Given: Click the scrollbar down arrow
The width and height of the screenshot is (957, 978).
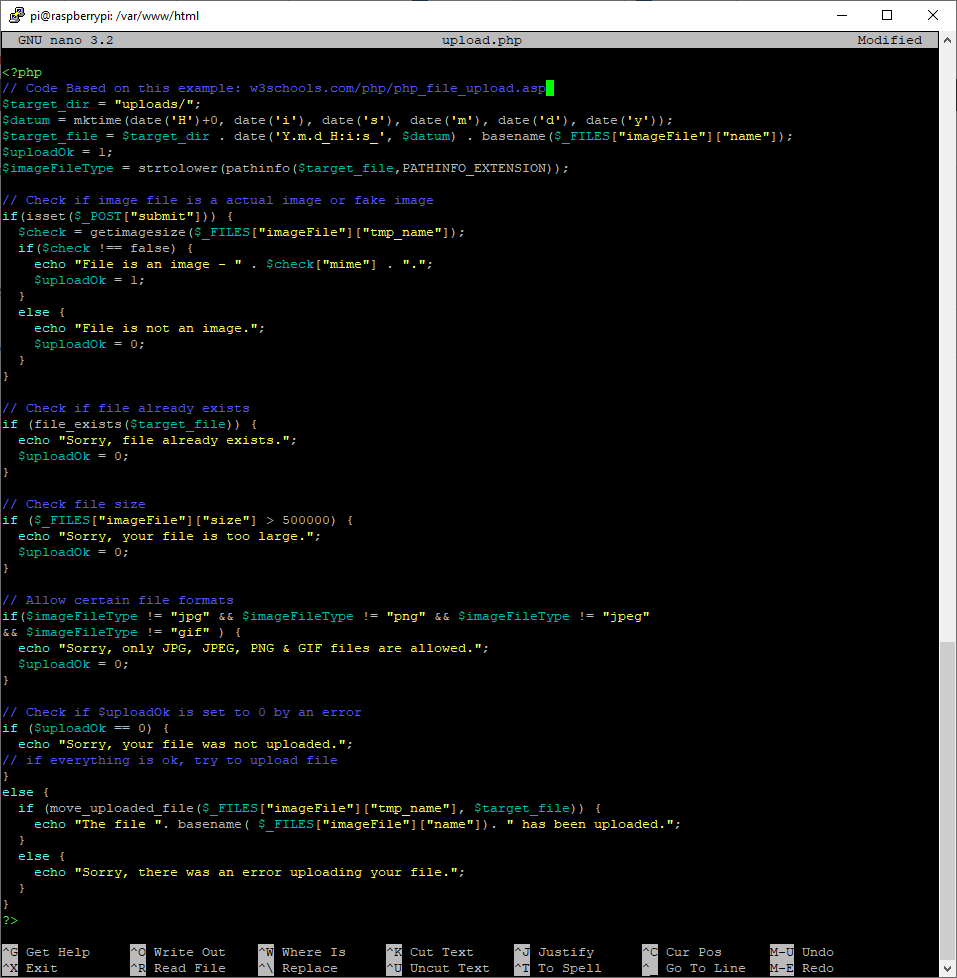Looking at the screenshot, I should (x=947, y=969).
